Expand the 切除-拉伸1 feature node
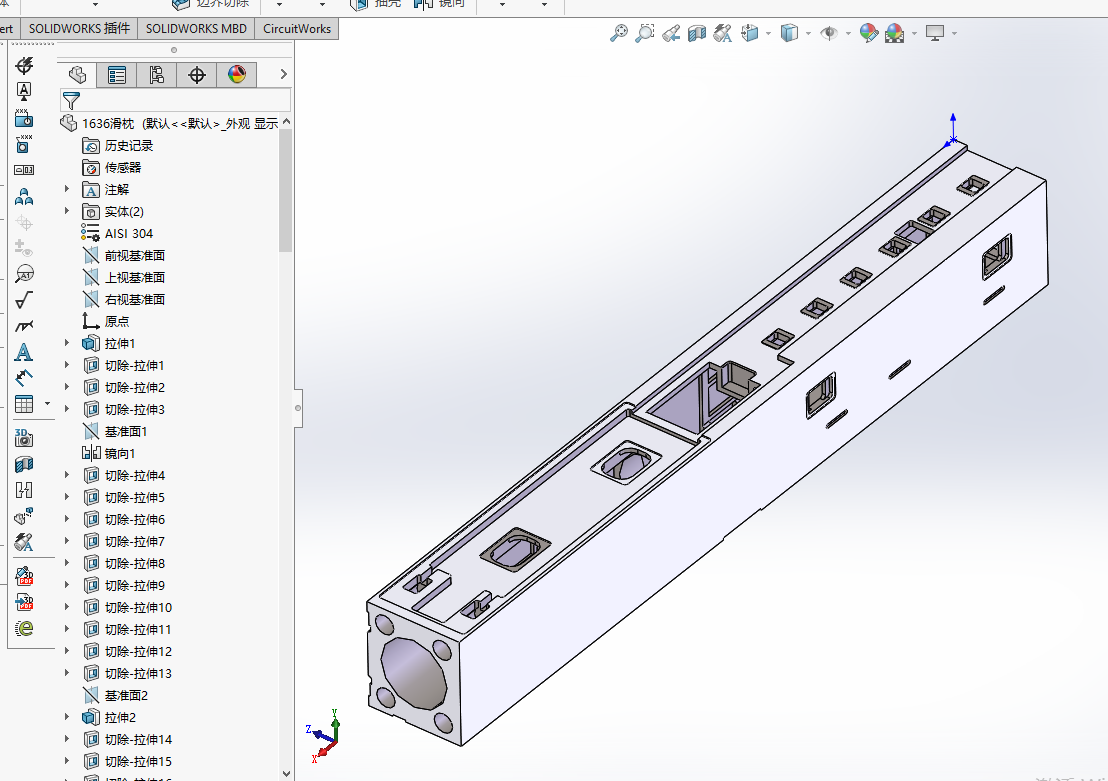The width and height of the screenshot is (1108, 781). pos(67,365)
